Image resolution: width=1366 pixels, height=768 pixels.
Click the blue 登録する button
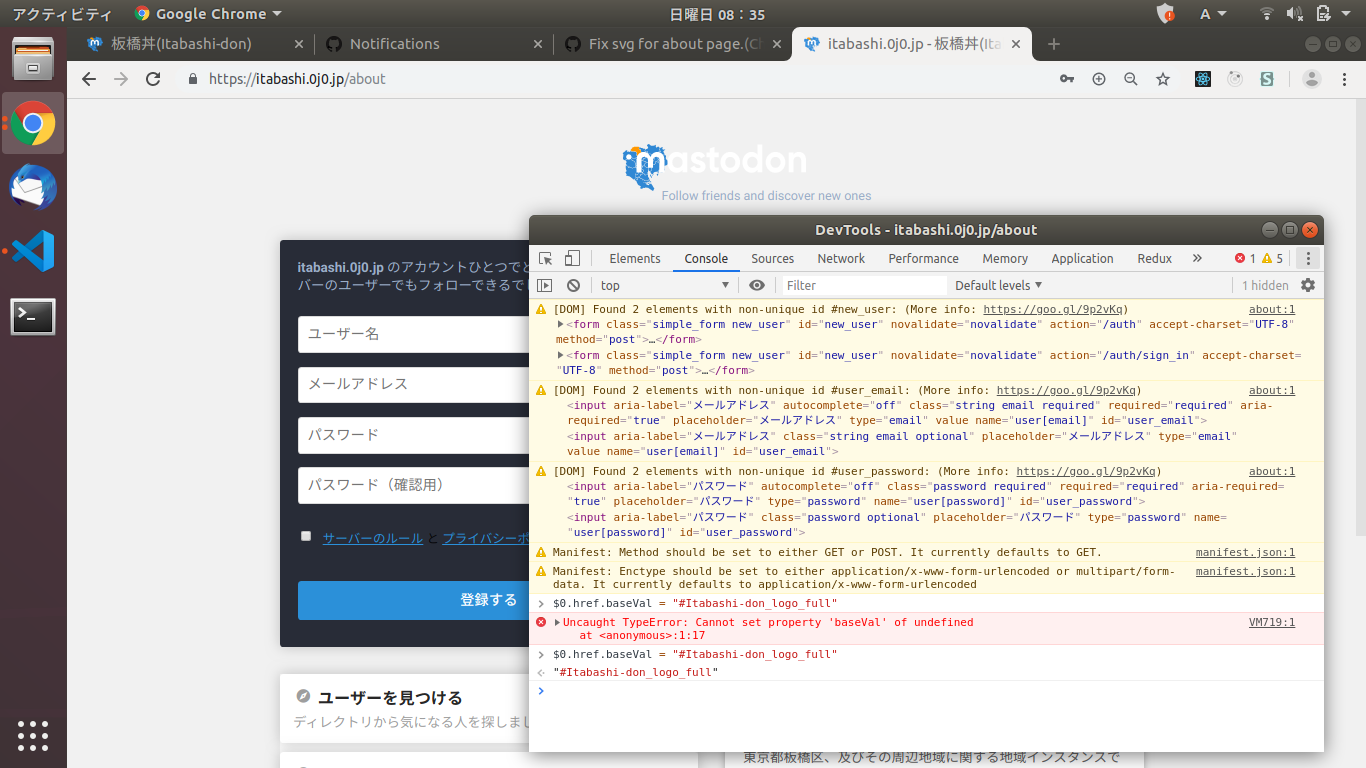[x=414, y=600]
